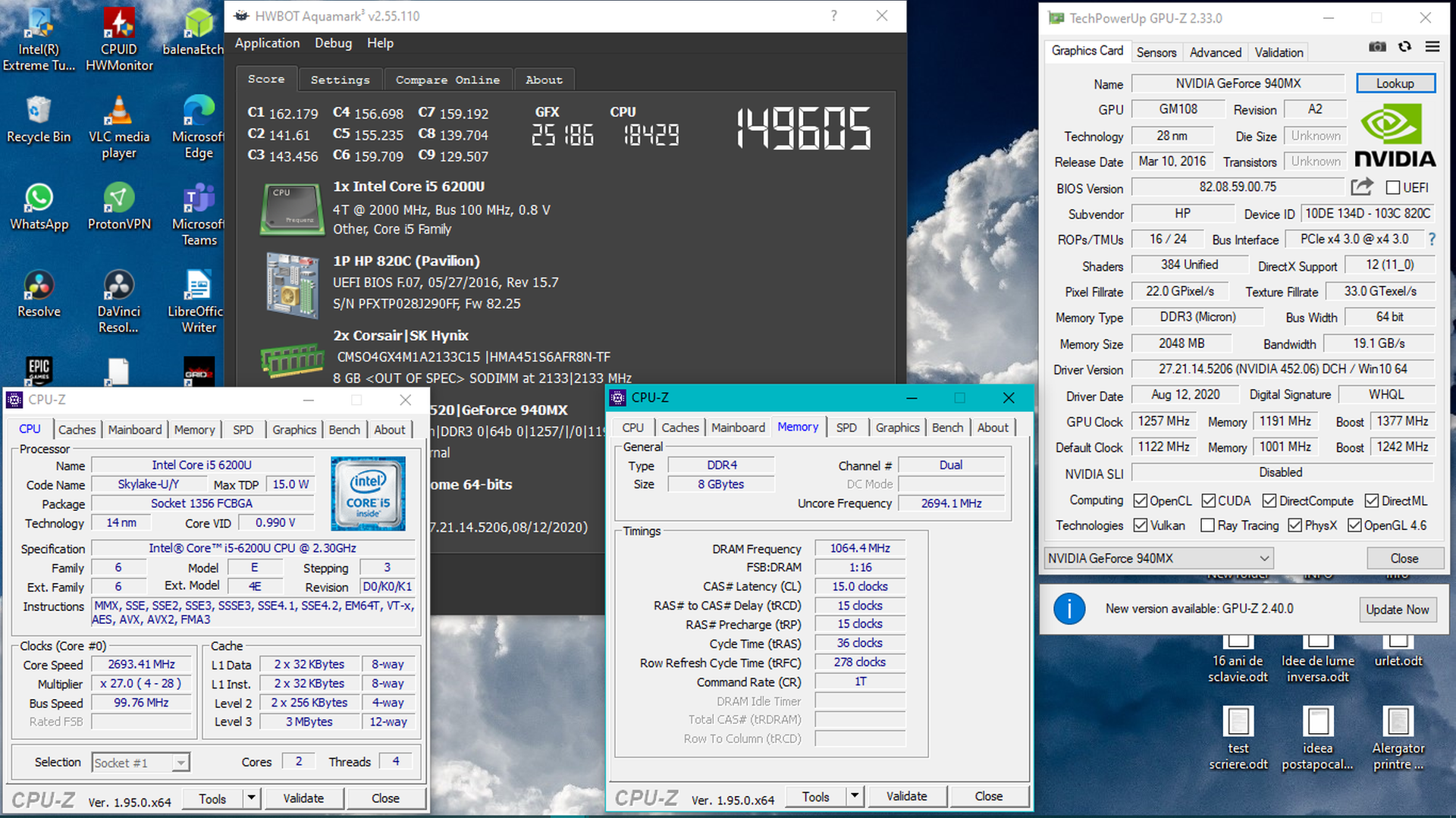Open SPD tab in CPU-Z Memory window
The width and height of the screenshot is (1456, 818).
[846, 428]
